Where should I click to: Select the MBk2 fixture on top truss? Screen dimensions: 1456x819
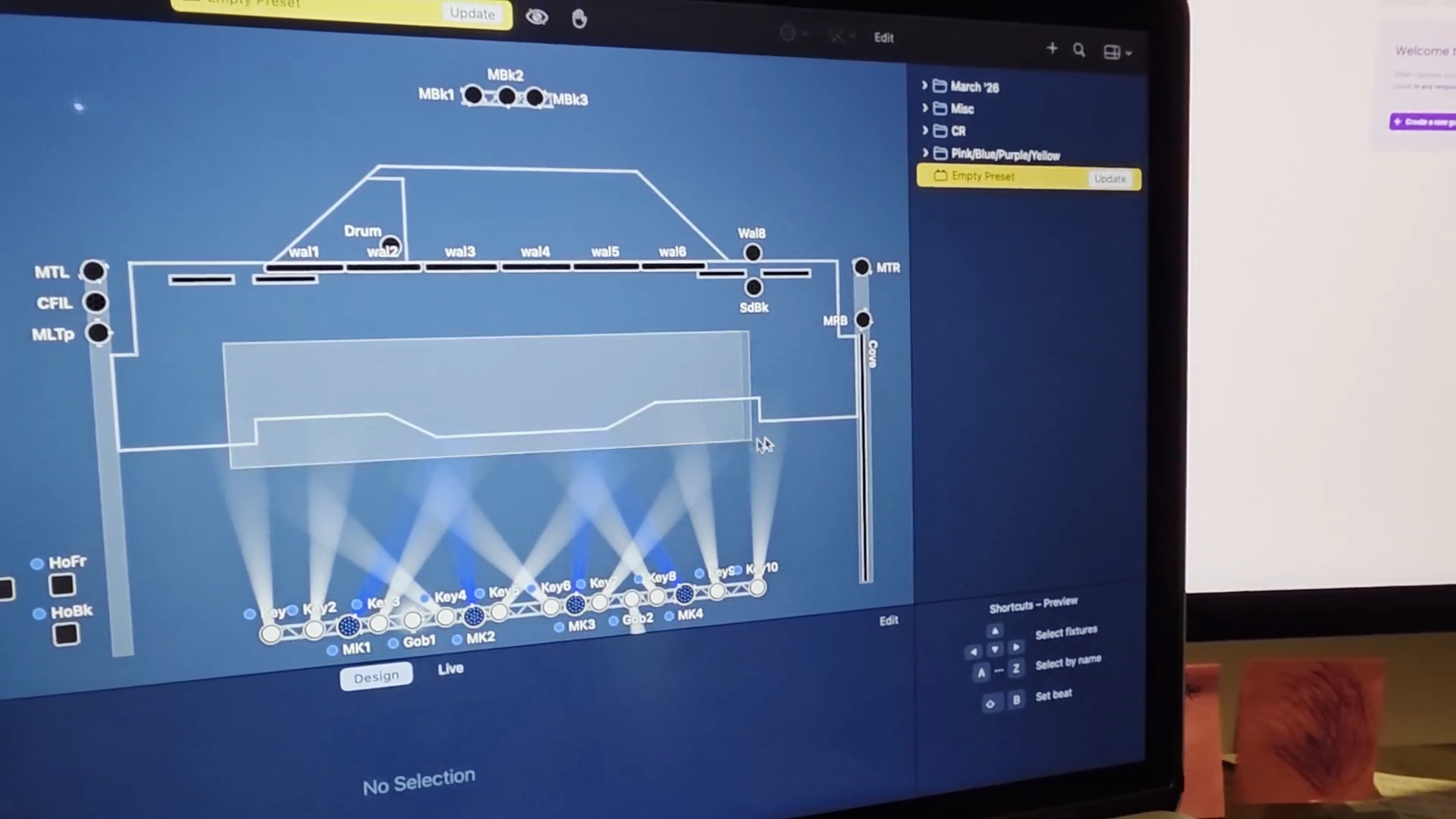tap(507, 96)
